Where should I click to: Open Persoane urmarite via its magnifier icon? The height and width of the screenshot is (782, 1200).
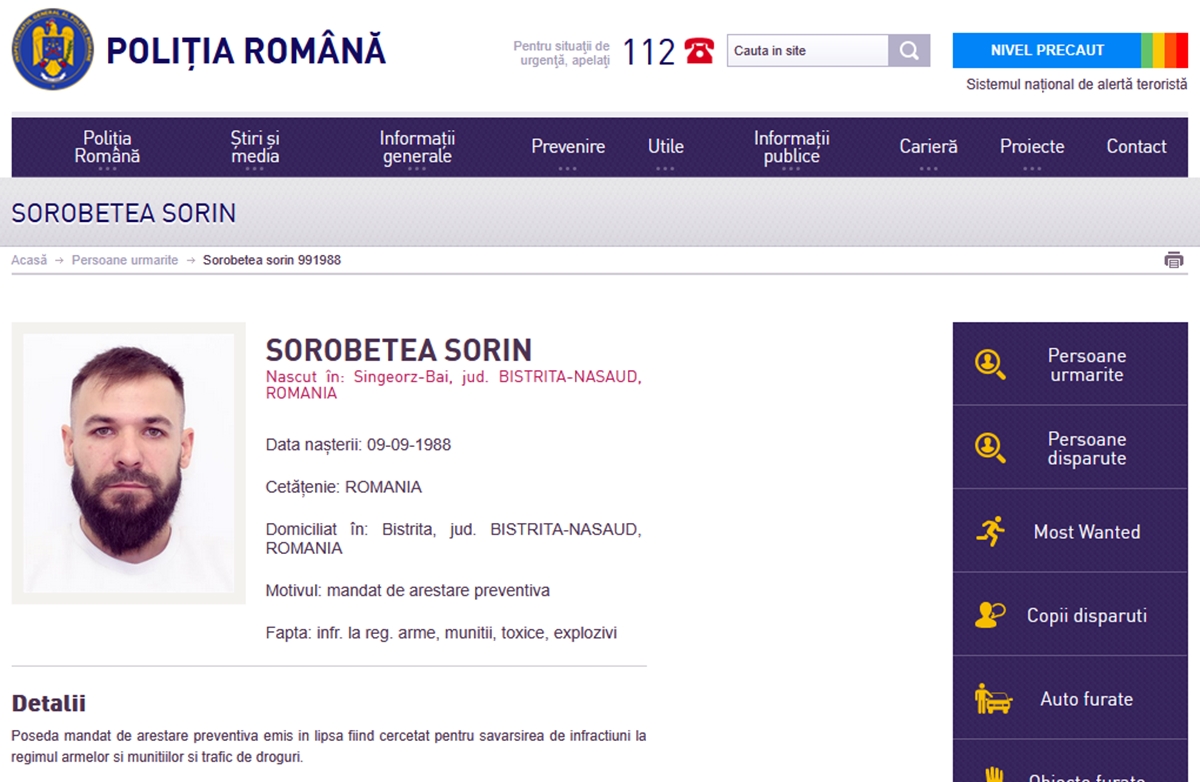(x=990, y=364)
